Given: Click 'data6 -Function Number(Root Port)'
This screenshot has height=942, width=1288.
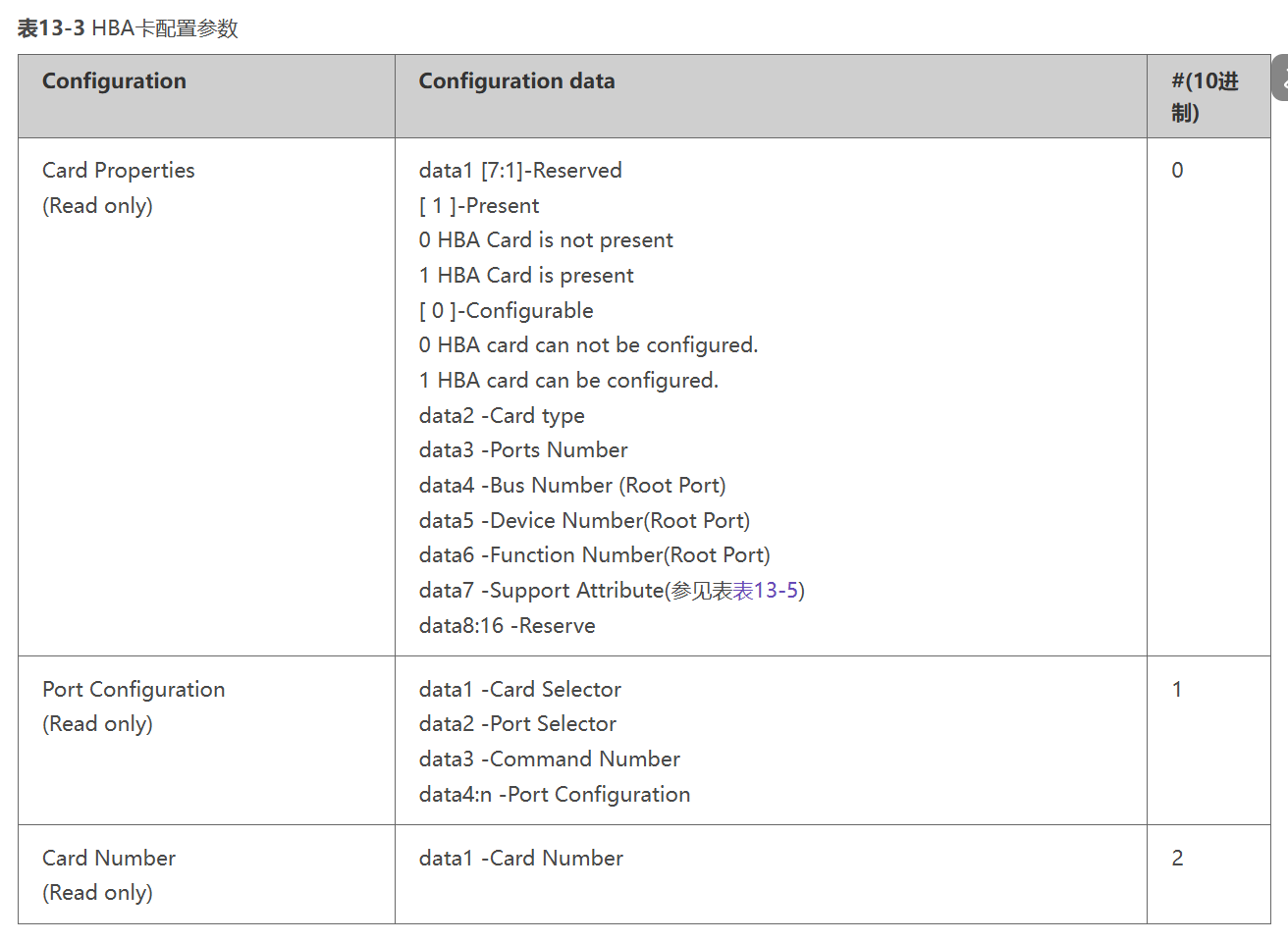Looking at the screenshot, I should 595,555.
